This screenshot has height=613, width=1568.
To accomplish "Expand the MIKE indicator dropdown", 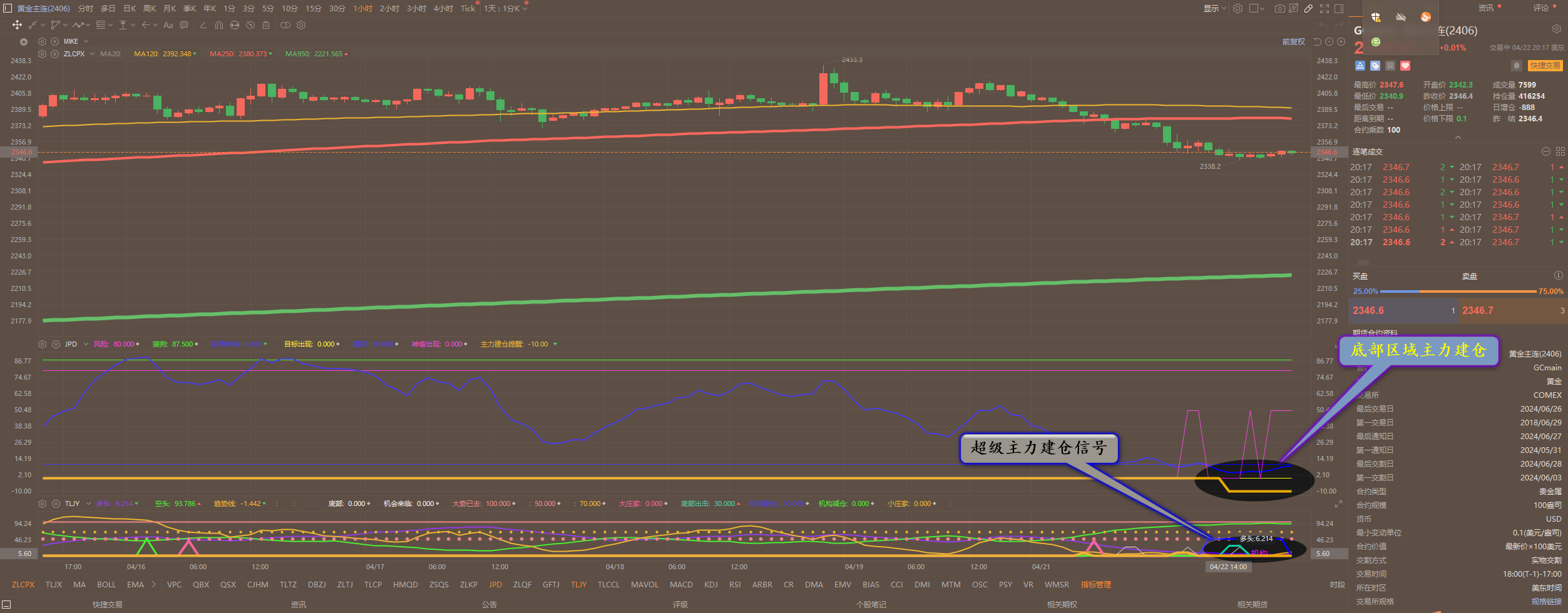I will point(86,41).
